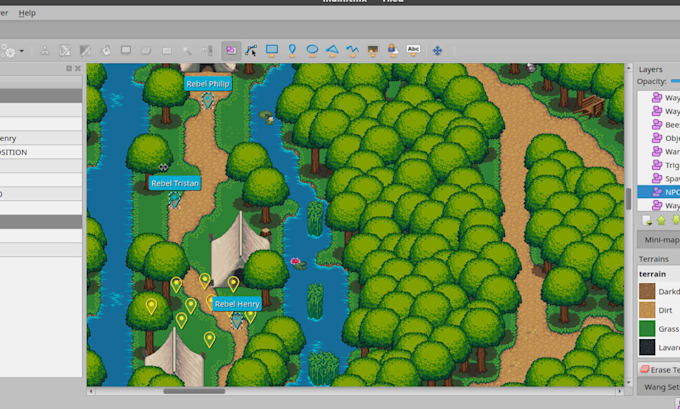Select the Insert Template tool
The image size is (680, 409).
(392, 51)
